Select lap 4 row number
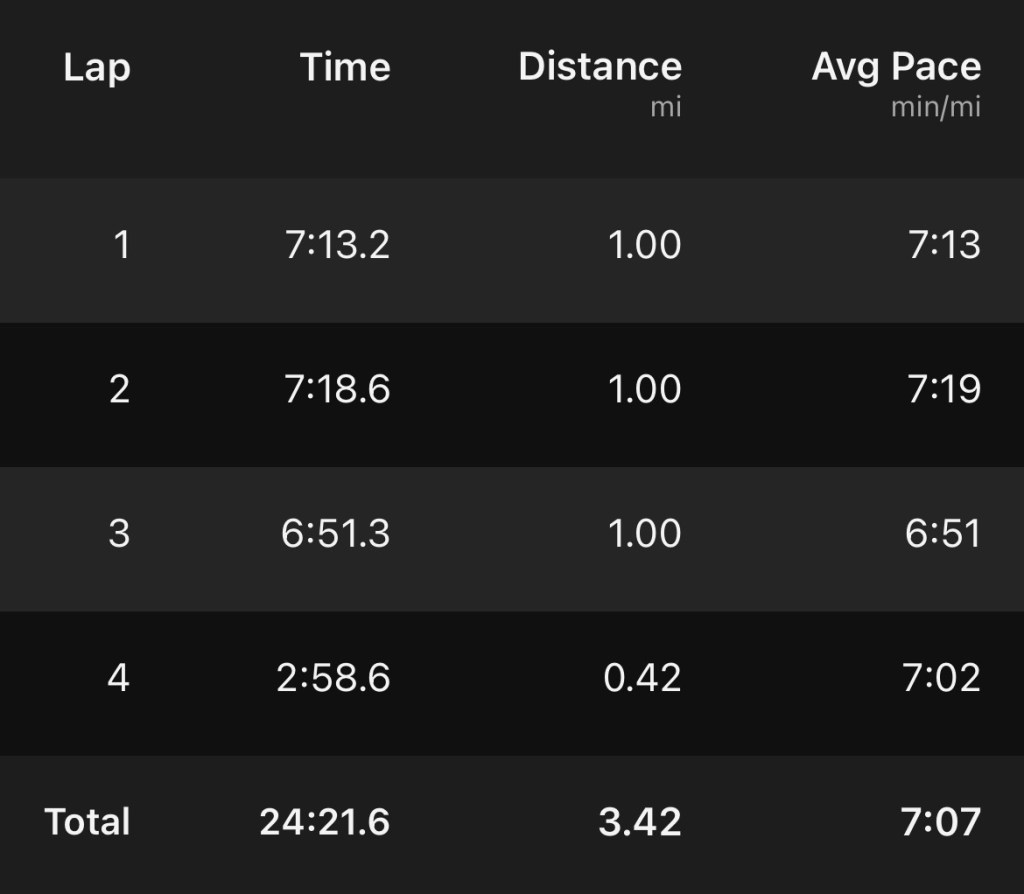 (118, 678)
